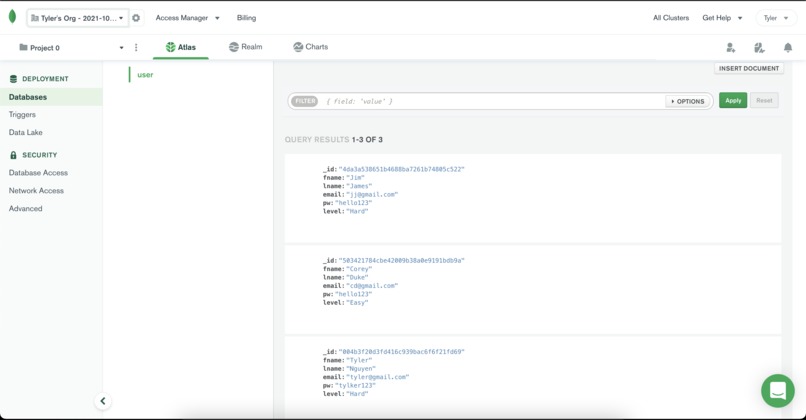Click the email "cd@gmail.com" value
This screenshot has height=420, width=806.
372,286
